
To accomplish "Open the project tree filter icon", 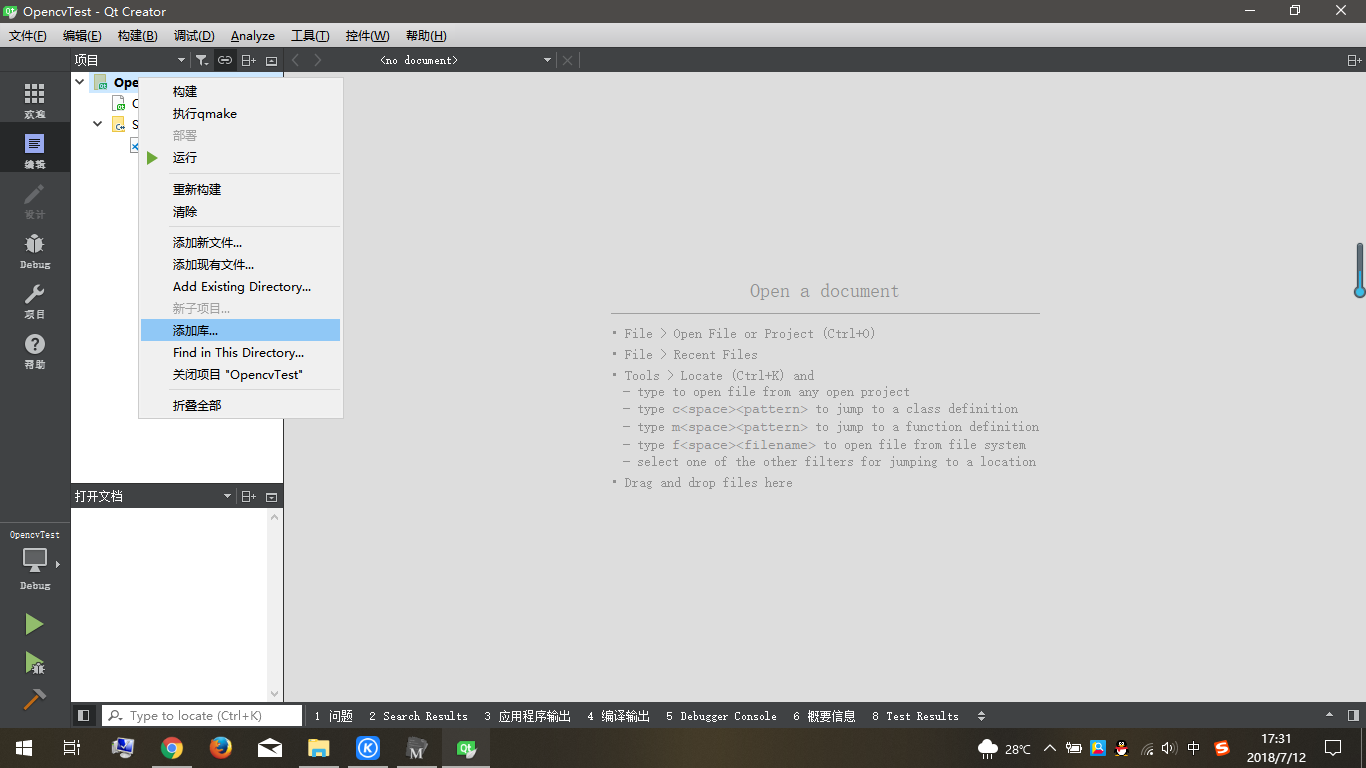I will (x=201, y=60).
